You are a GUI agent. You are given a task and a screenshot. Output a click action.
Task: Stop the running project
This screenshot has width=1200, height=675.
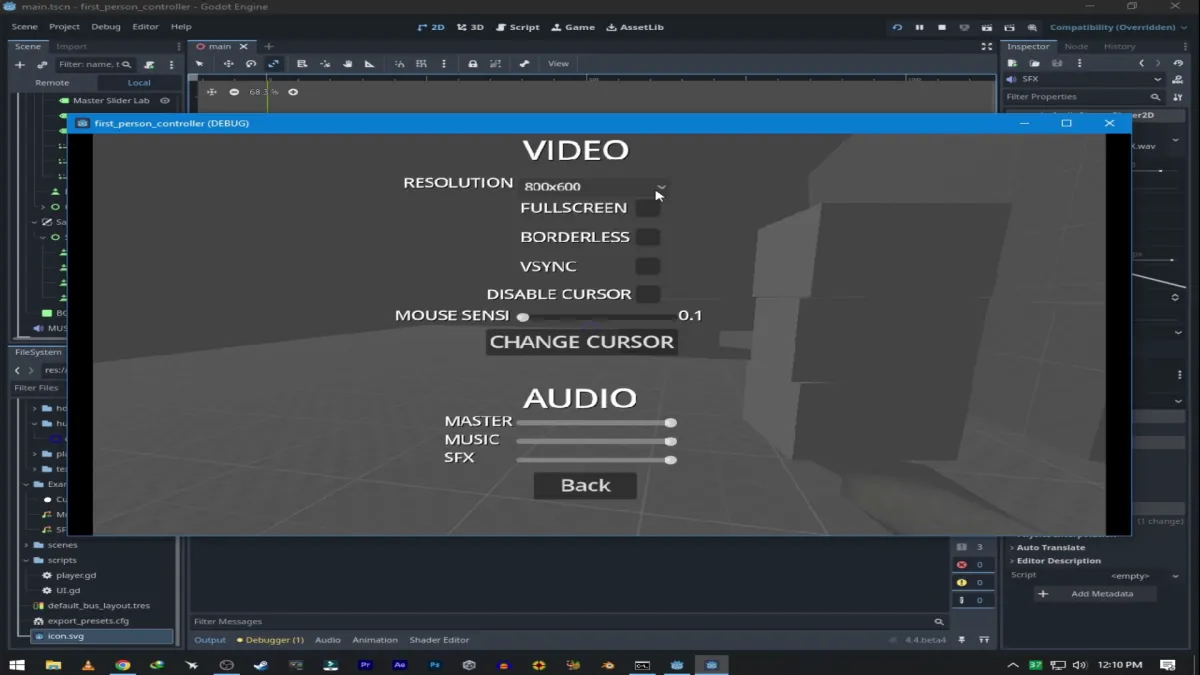pos(942,27)
